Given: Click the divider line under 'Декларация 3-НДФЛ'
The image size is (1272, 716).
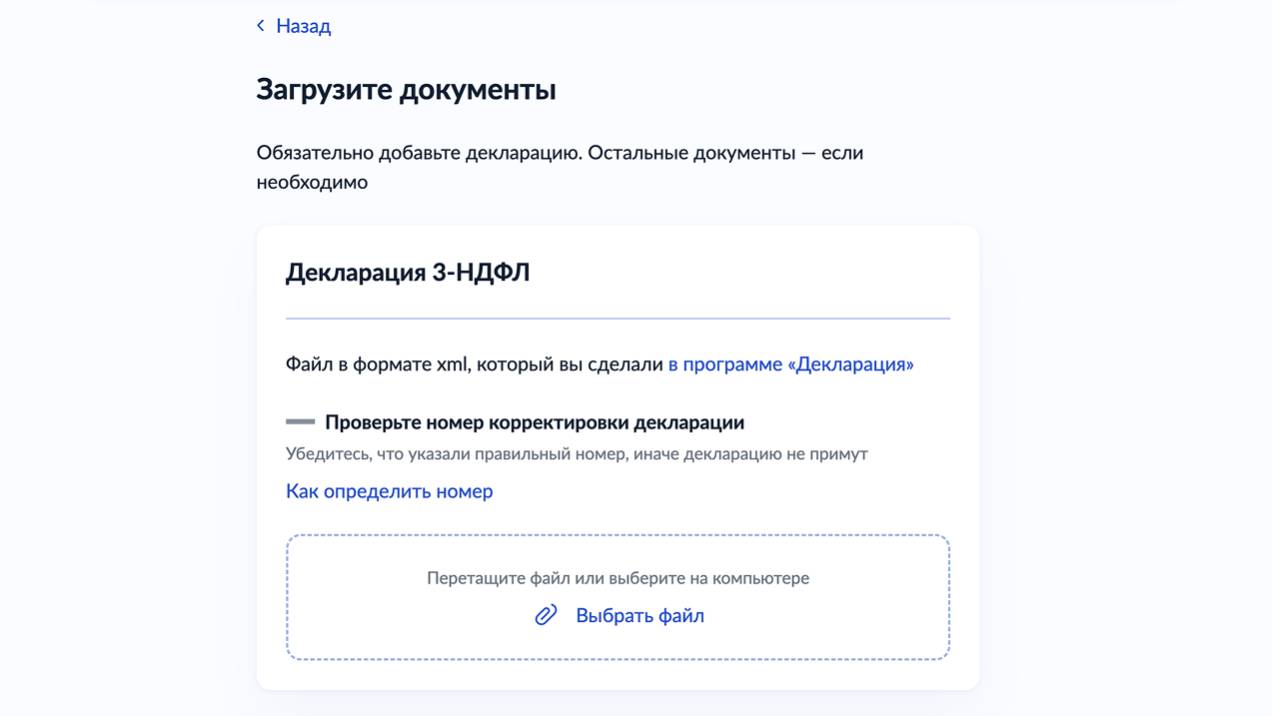Looking at the screenshot, I should pyautogui.click(x=617, y=319).
